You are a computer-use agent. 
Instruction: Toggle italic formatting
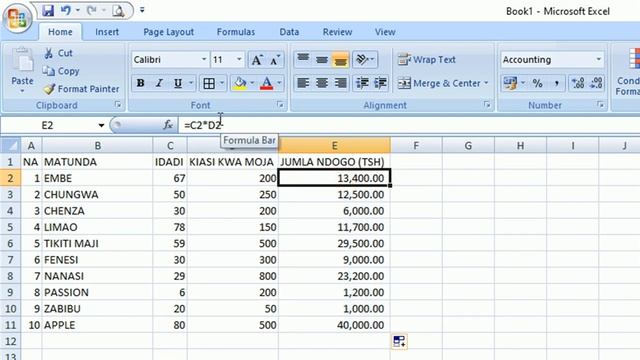click(159, 83)
